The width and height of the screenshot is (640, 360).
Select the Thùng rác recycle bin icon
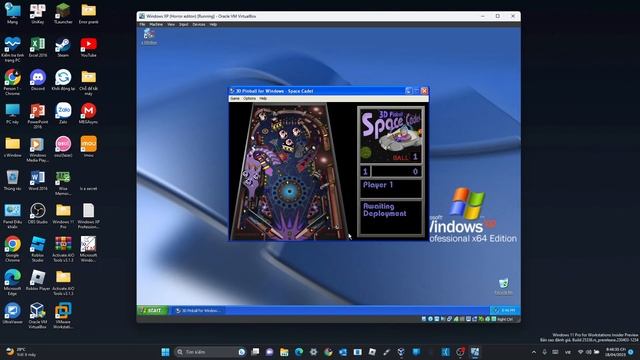click(12, 180)
